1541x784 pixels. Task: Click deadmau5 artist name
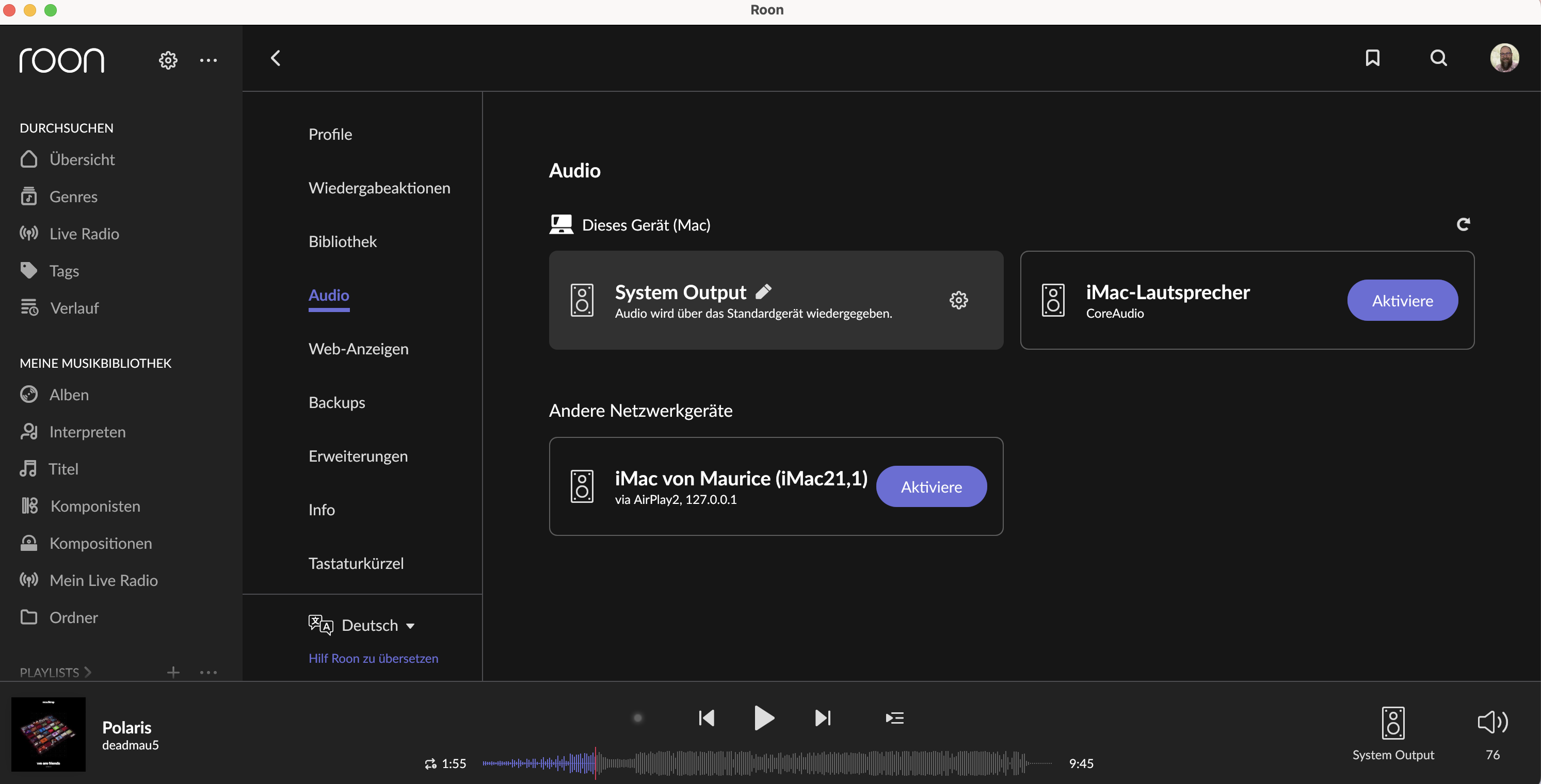click(131, 745)
